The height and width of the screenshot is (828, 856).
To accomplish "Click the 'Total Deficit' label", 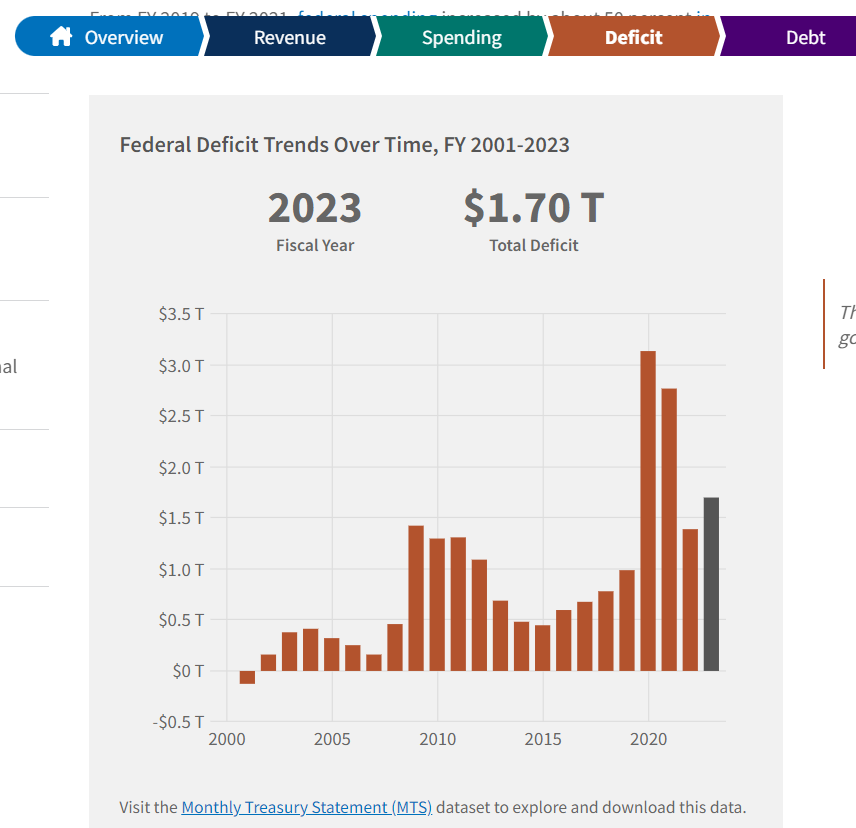I will 533,246.
